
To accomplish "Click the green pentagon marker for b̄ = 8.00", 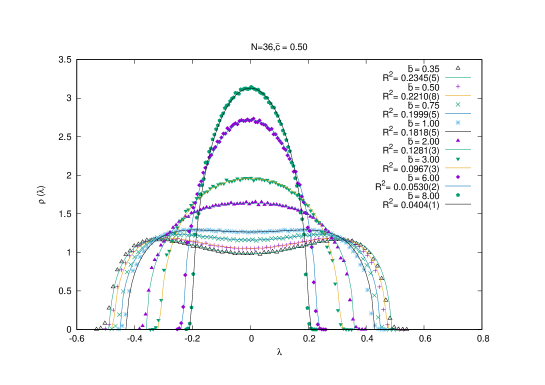I will point(458,195).
